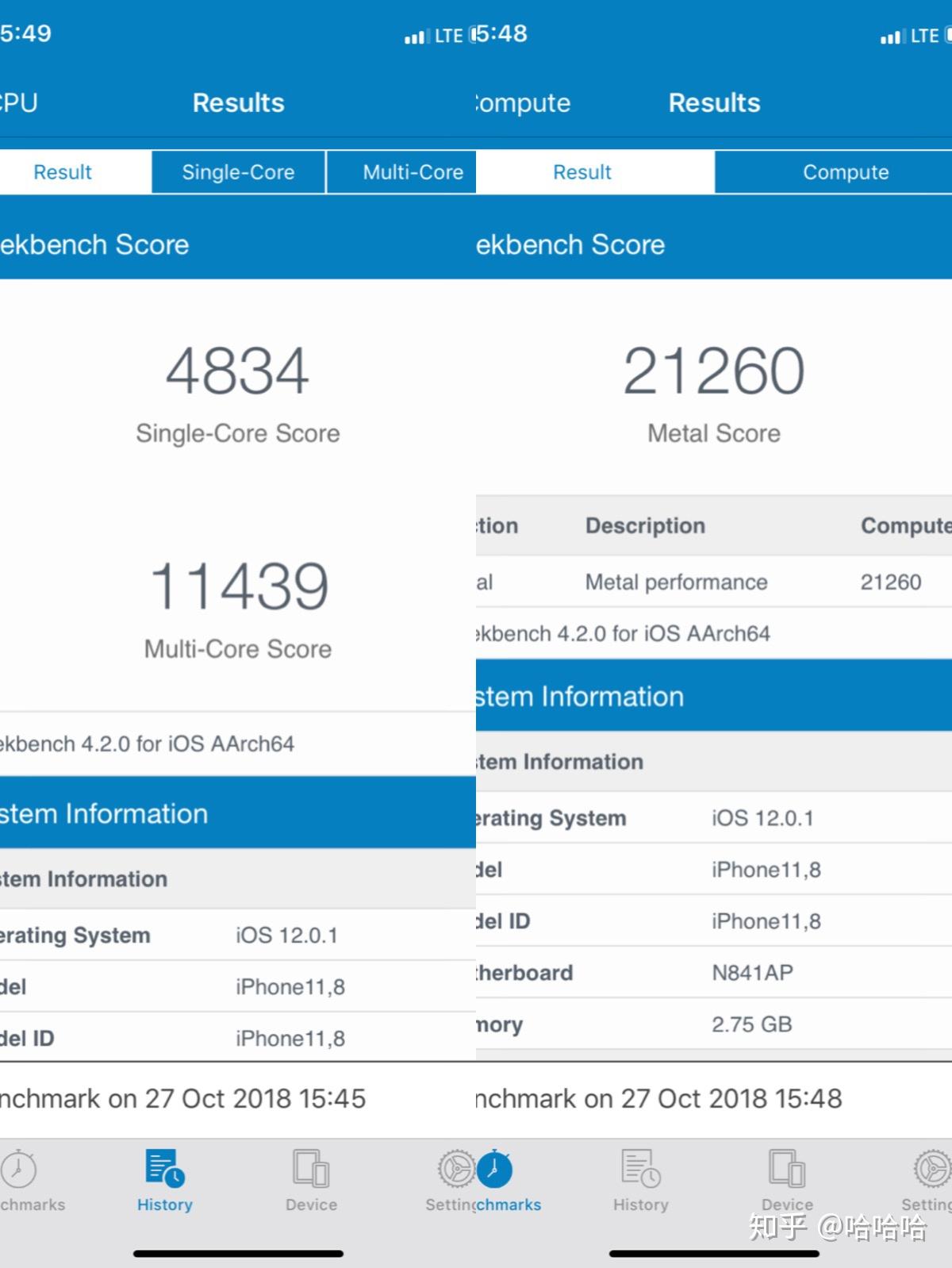952x1268 pixels.
Task: Tap signal strength indicator in right status bar
Action: click(x=892, y=37)
